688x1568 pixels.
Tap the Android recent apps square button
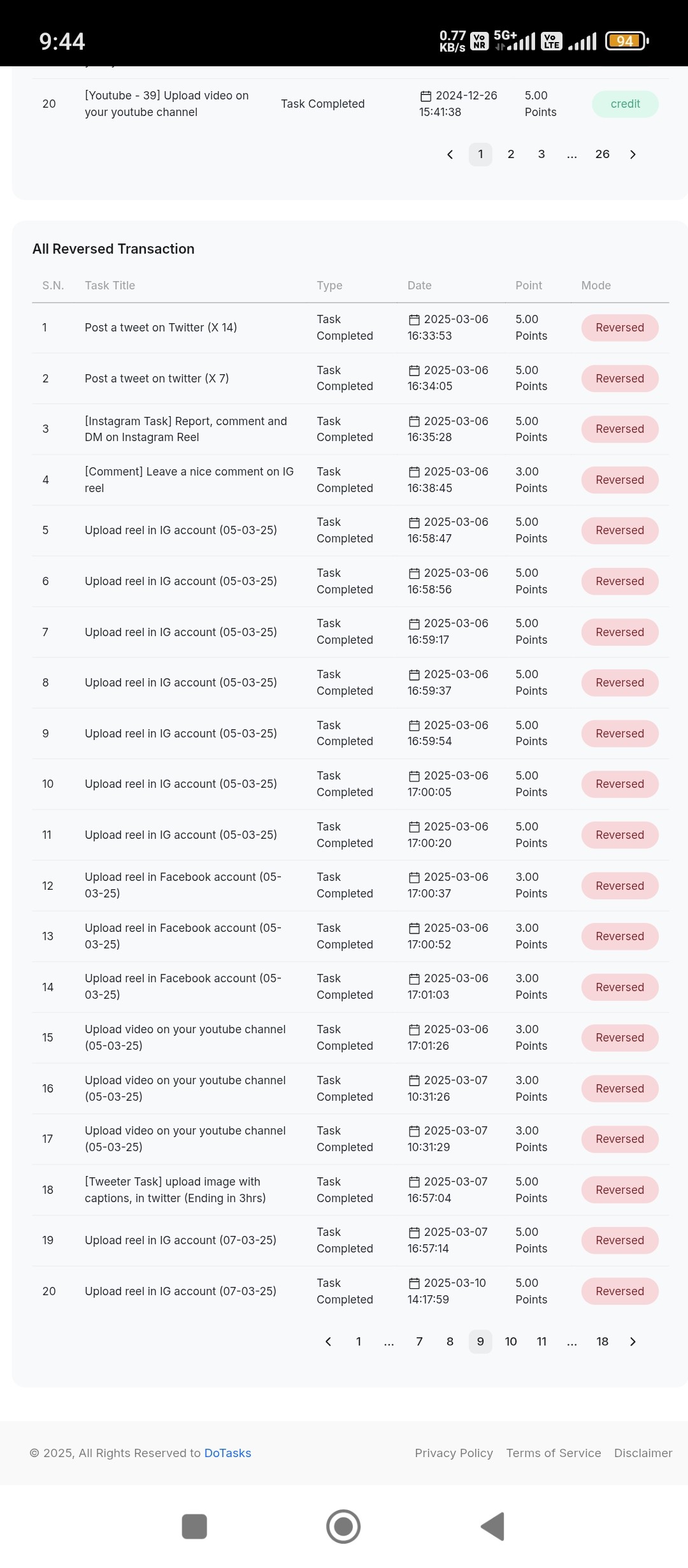pos(194,1526)
